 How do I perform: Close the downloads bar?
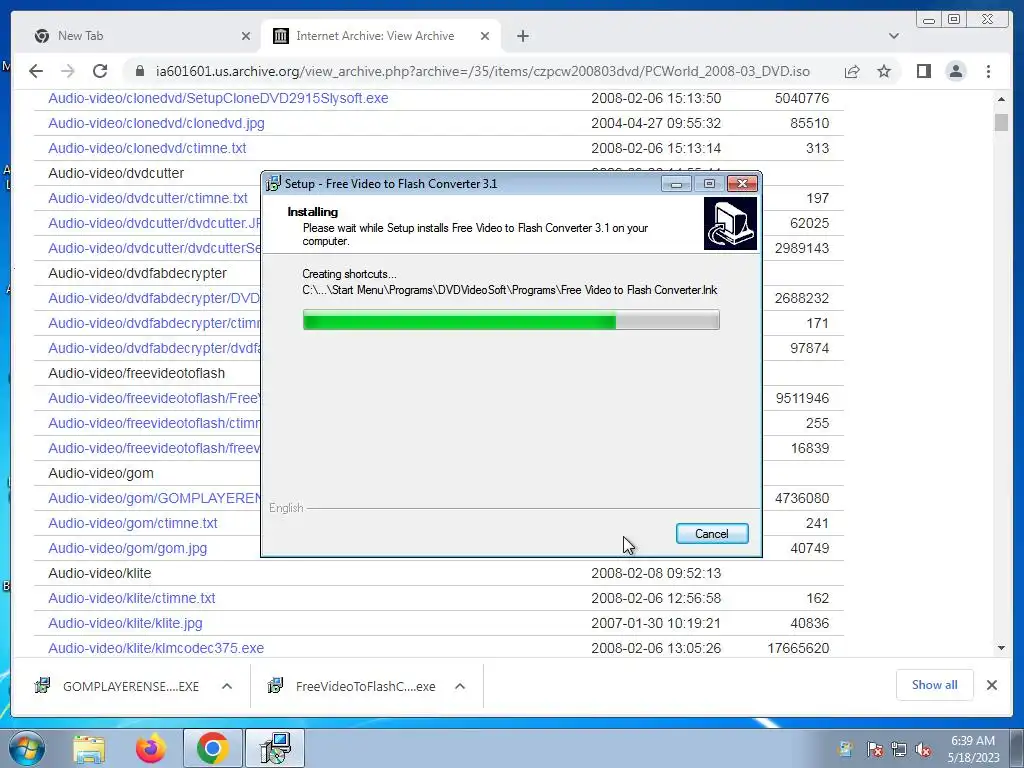point(991,685)
